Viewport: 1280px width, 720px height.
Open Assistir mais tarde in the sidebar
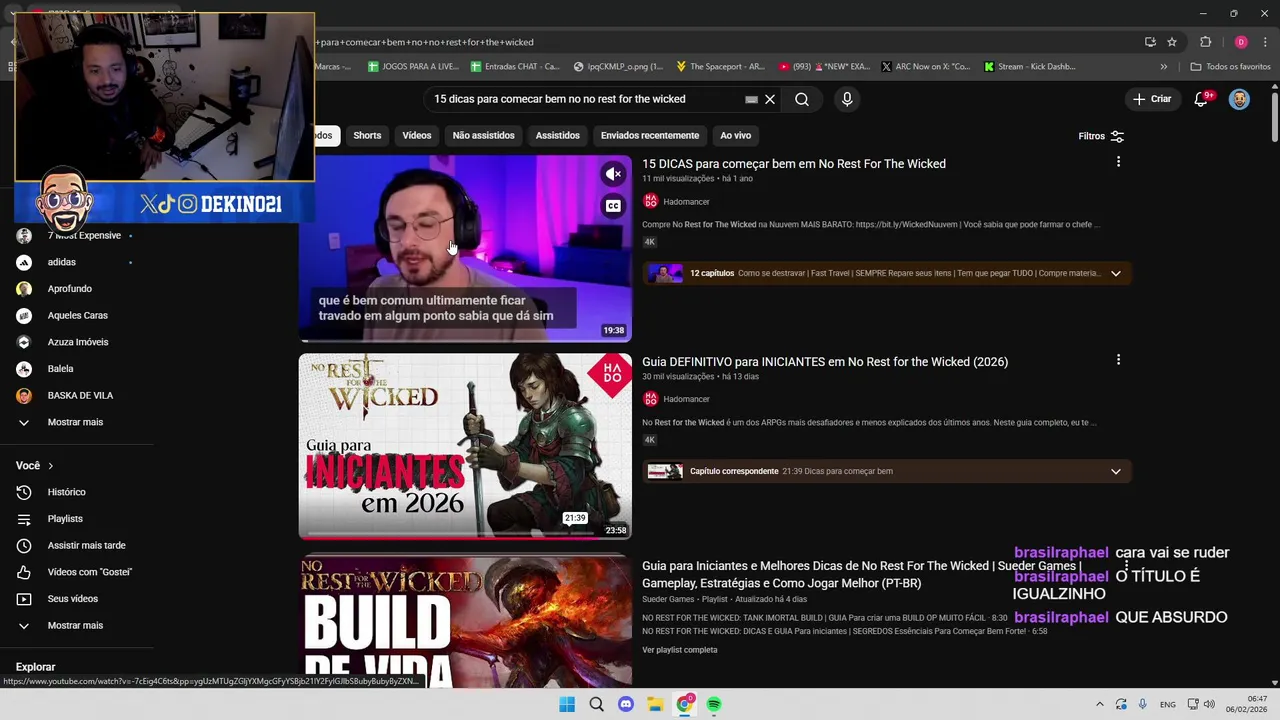coord(86,545)
